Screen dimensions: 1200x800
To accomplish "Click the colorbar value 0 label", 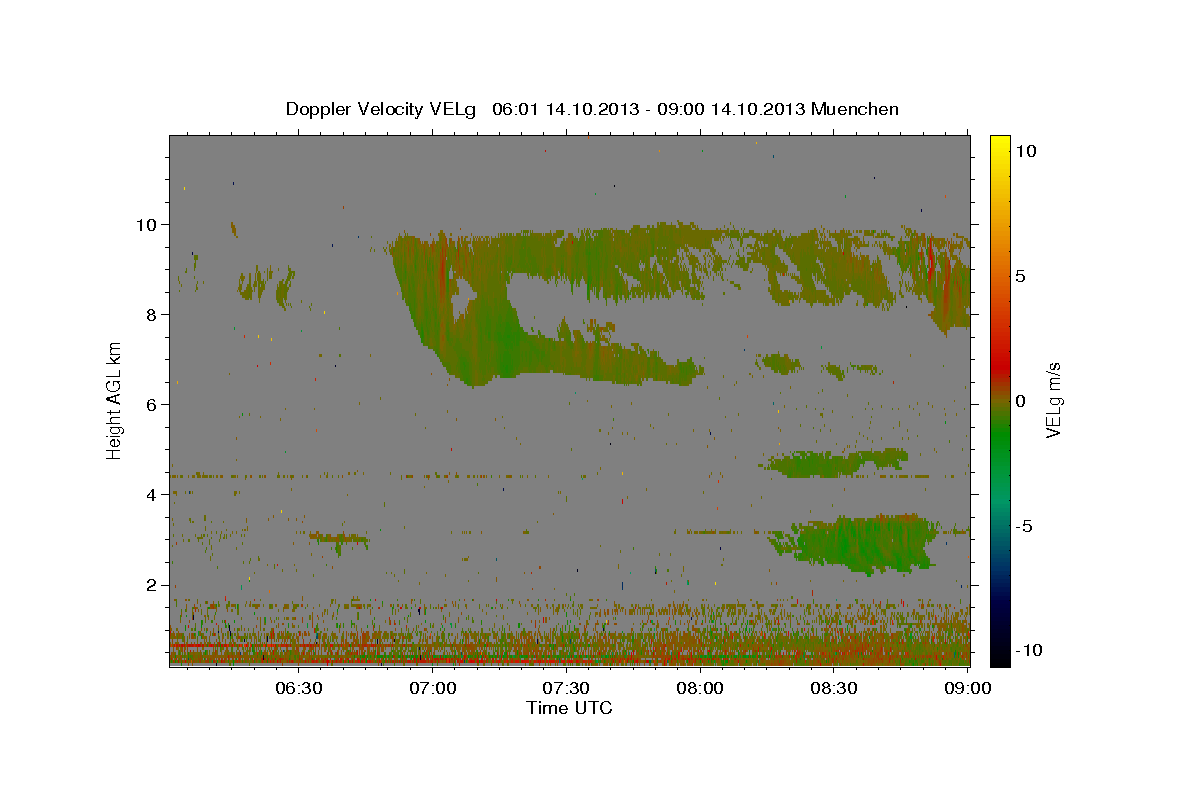I will (1021, 401).
